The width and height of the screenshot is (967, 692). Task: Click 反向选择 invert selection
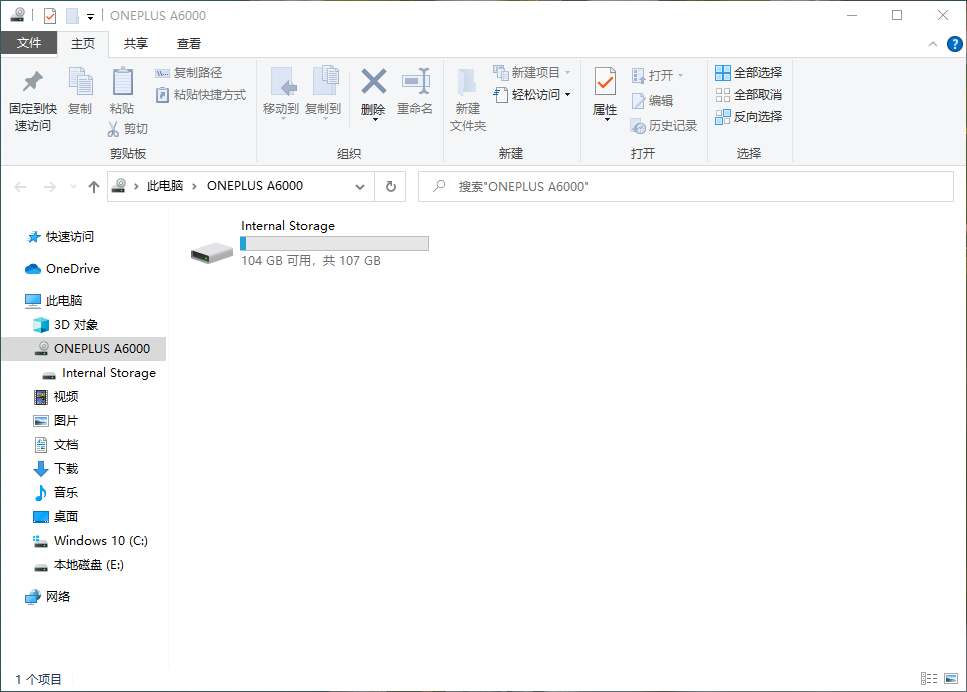pyautogui.click(x=749, y=117)
